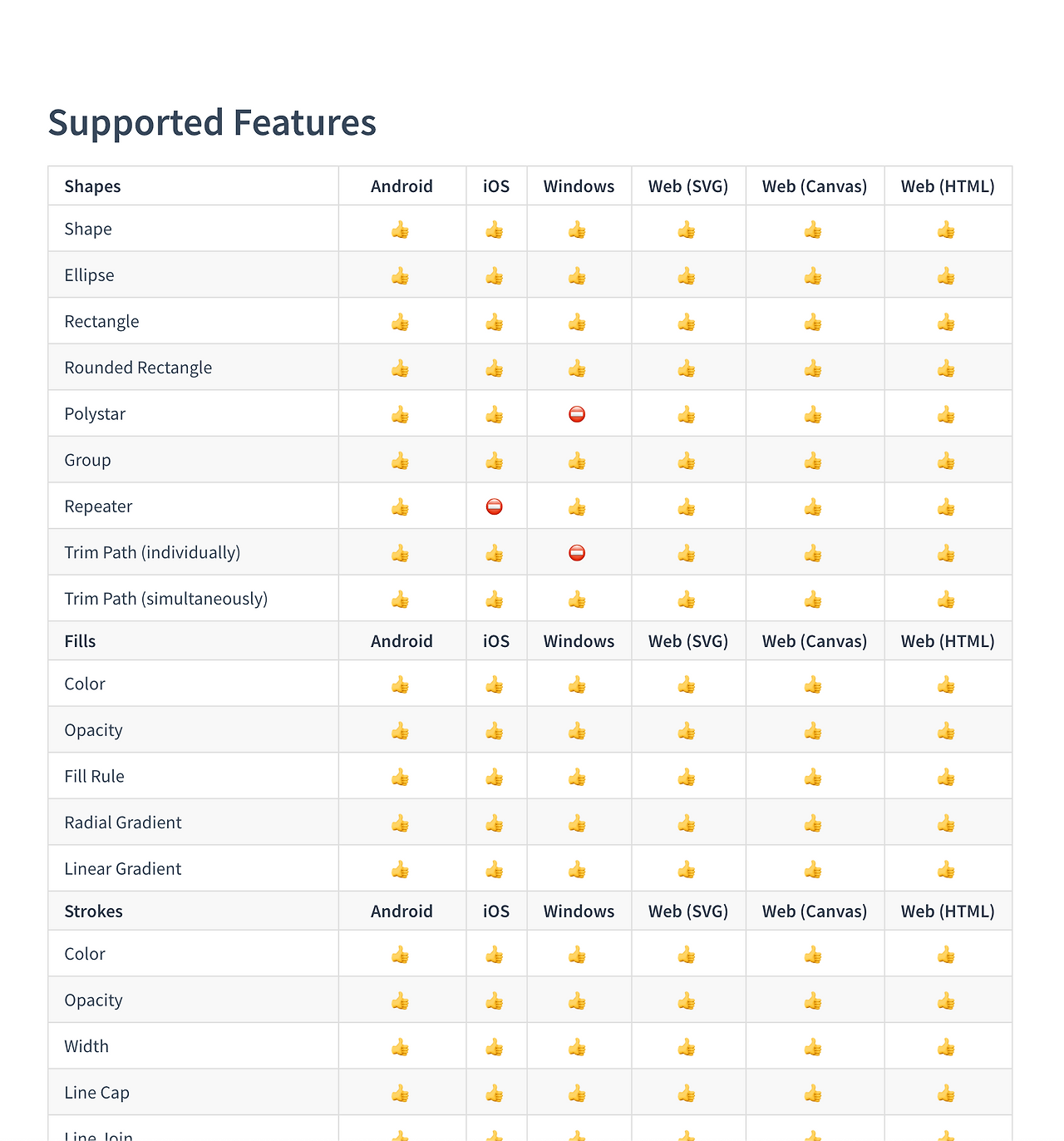Click the no-entry icon for Repeater on iOS
Image resolution: width=1064 pixels, height=1141 pixels.
pyautogui.click(x=495, y=506)
